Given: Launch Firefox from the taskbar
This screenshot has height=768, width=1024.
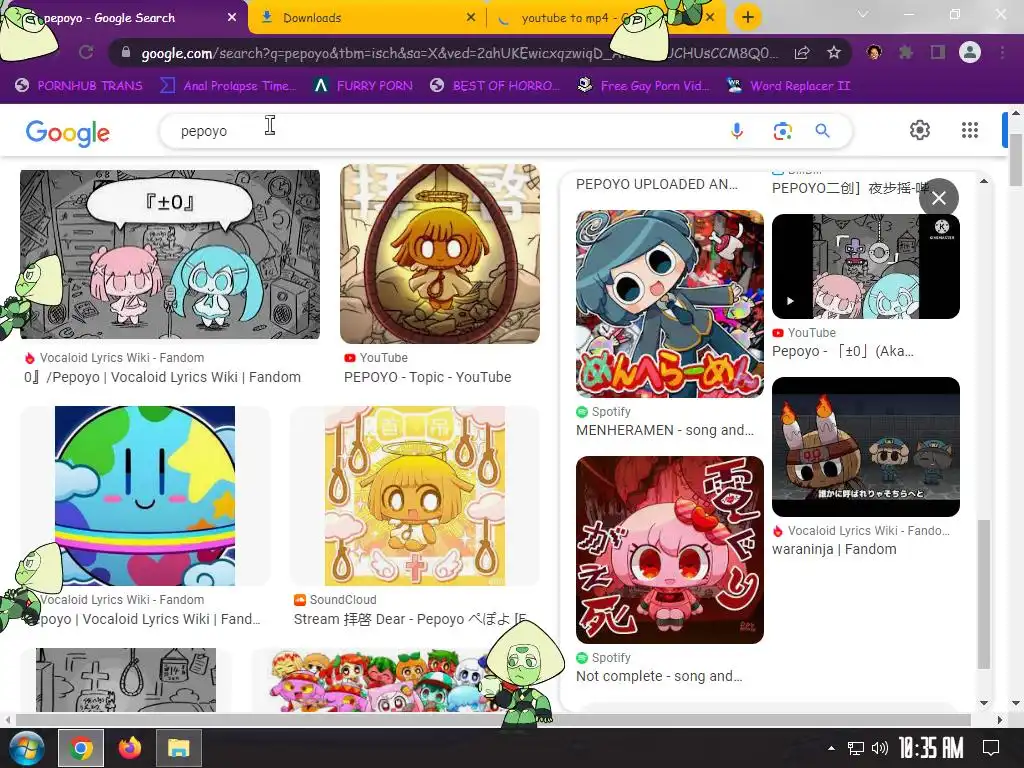Looking at the screenshot, I should click(129, 748).
